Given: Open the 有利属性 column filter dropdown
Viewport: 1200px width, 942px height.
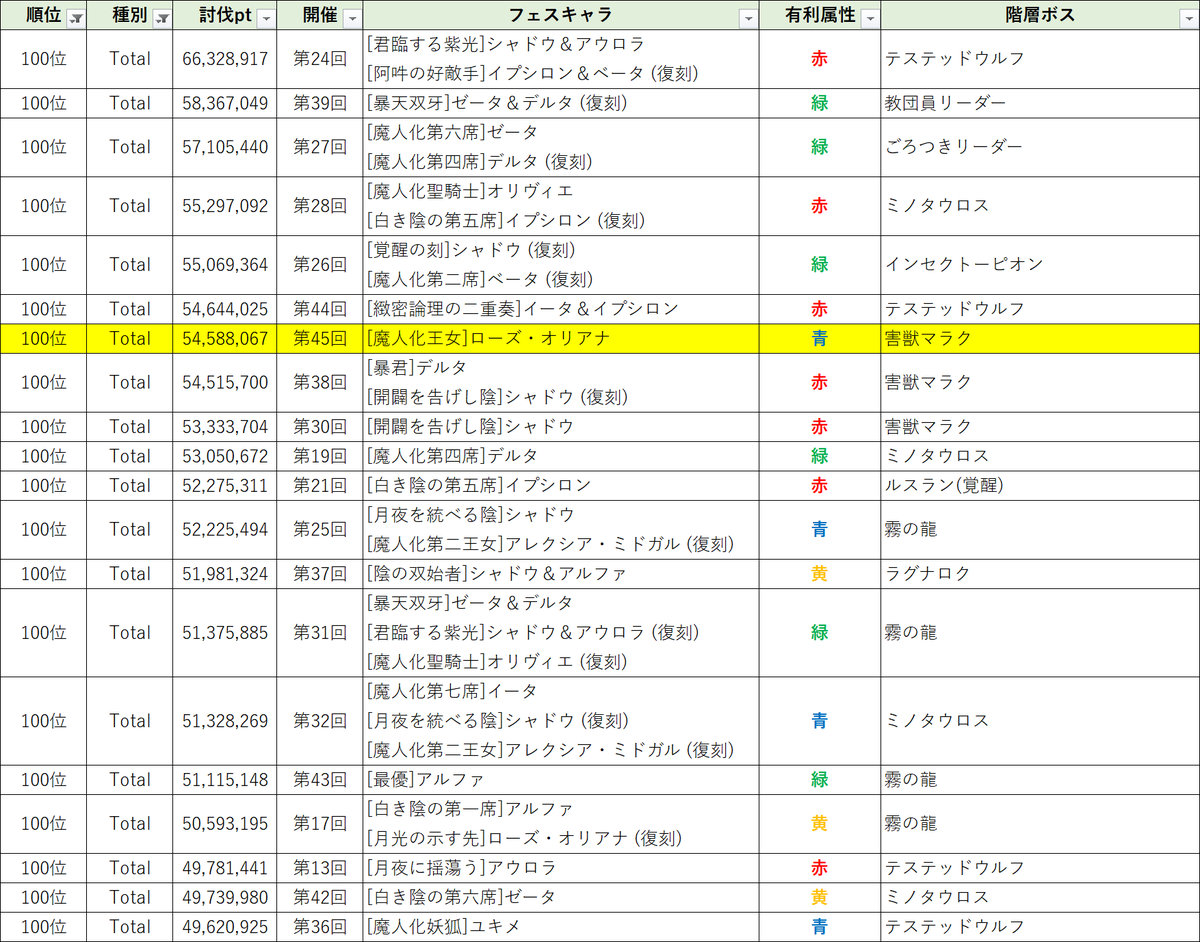Looking at the screenshot, I should pos(869,18).
